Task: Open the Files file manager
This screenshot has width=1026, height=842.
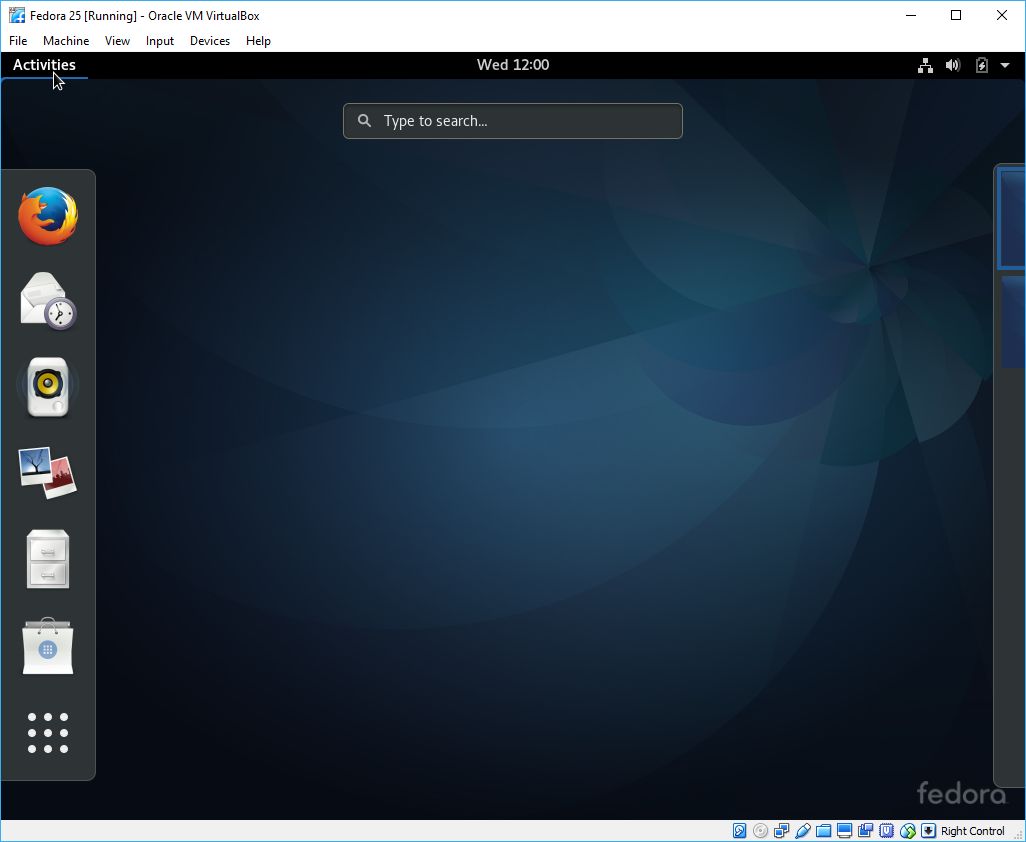Action: coord(47,559)
